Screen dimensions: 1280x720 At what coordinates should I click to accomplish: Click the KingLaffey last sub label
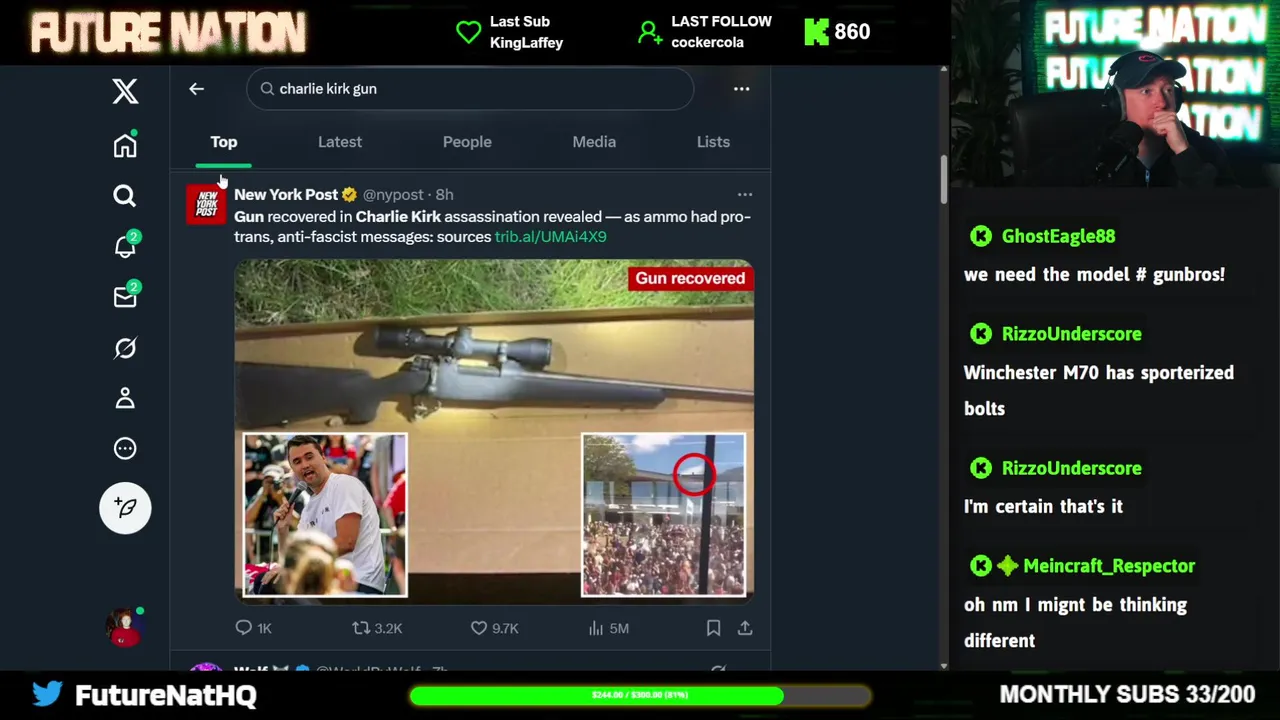(x=526, y=43)
